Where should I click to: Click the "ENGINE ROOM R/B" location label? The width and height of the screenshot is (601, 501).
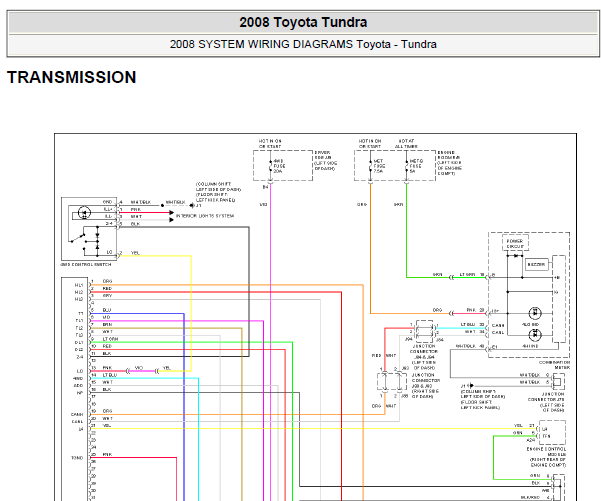click(449, 163)
